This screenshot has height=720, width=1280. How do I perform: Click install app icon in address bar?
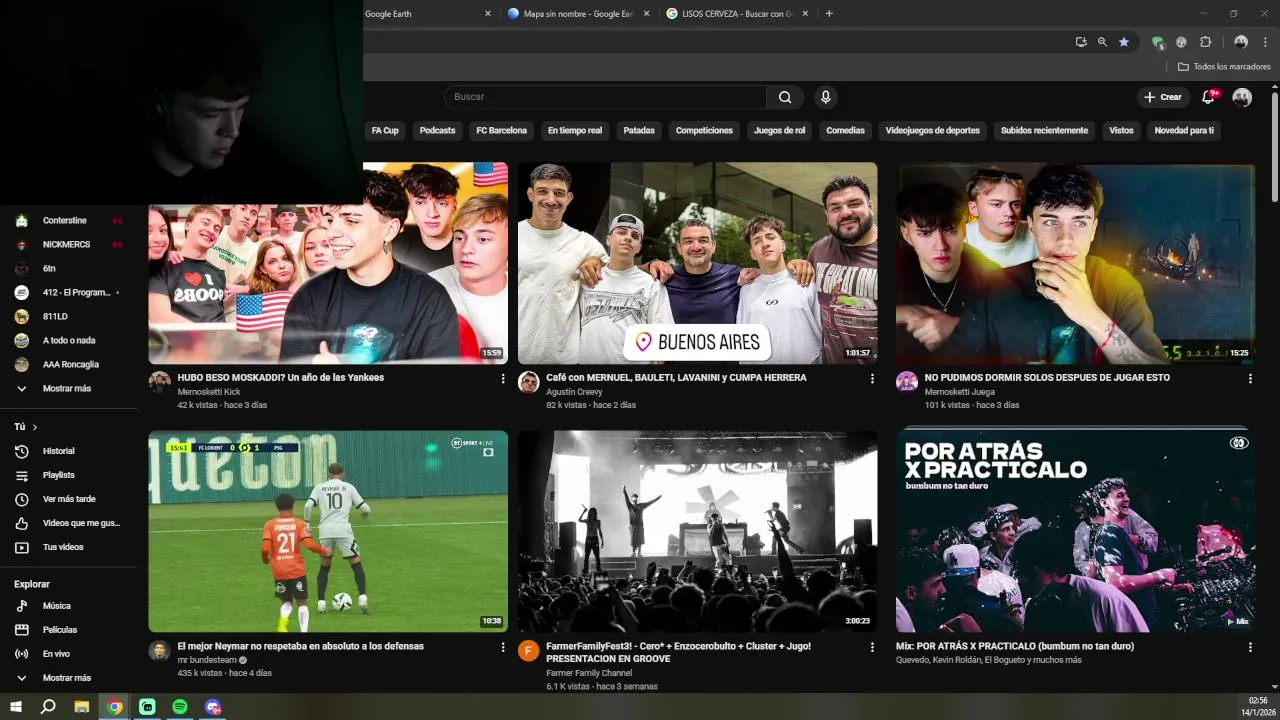click(1081, 42)
